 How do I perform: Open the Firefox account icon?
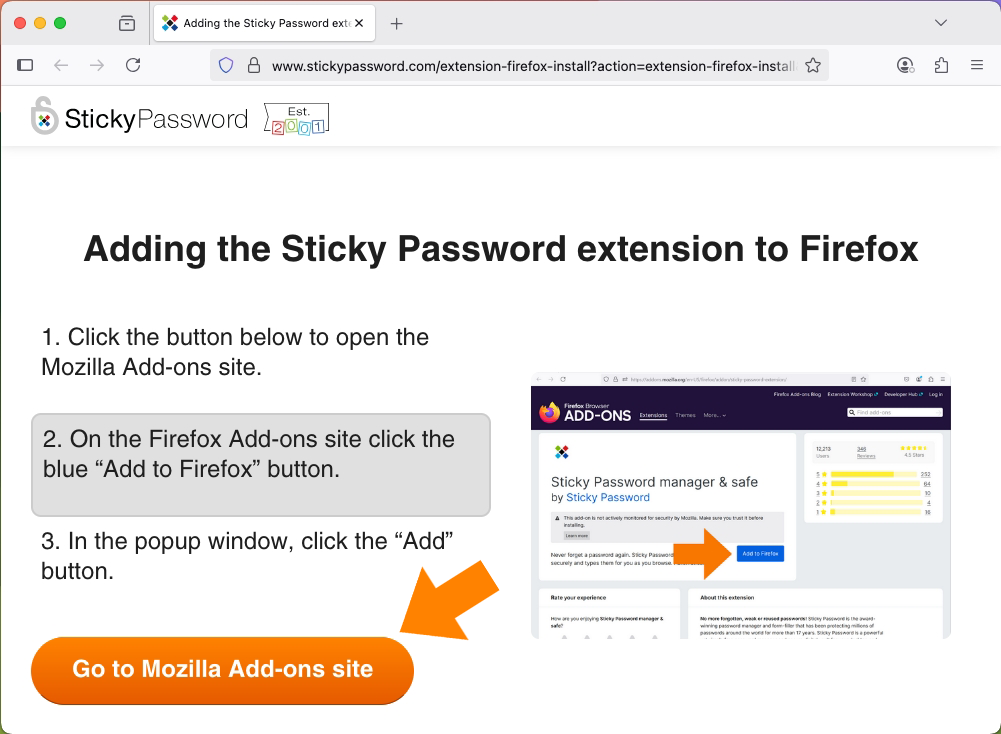tap(905, 65)
